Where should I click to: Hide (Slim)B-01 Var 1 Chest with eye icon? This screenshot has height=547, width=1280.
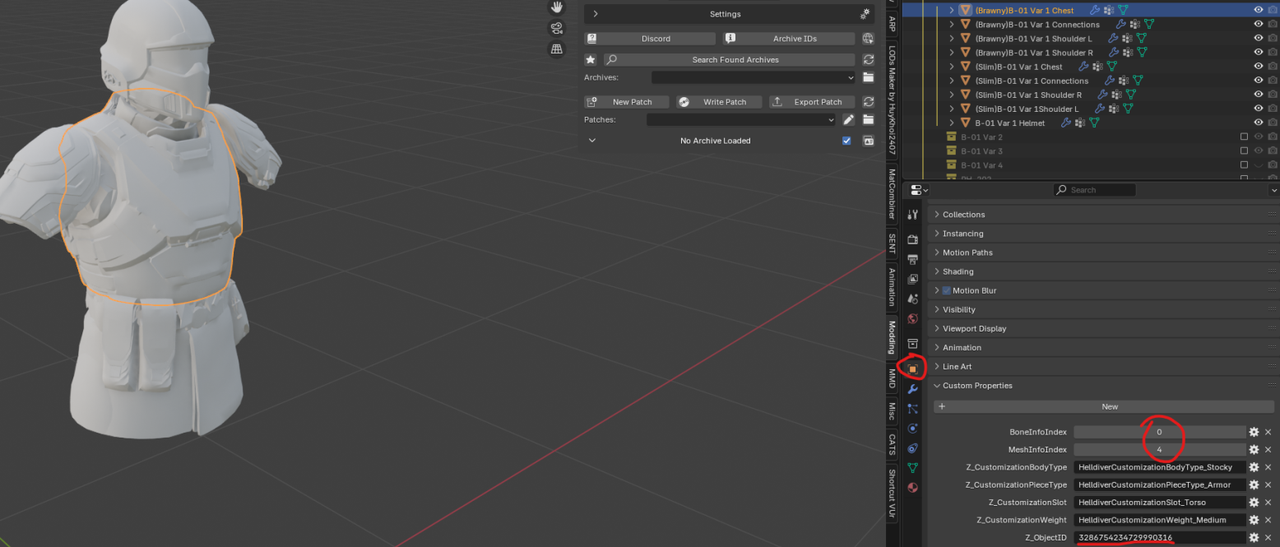(1258, 67)
